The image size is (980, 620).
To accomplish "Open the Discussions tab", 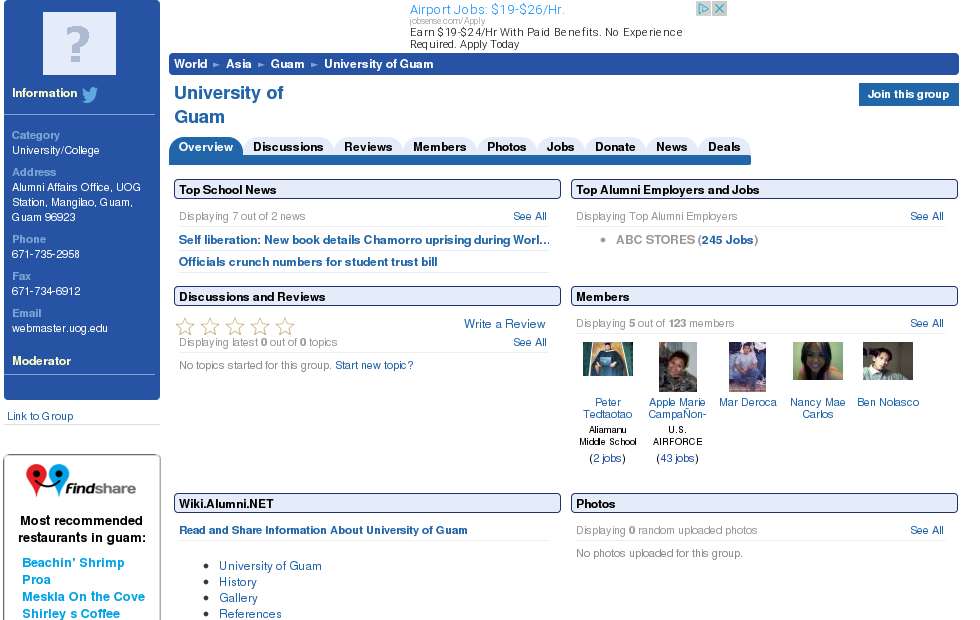I will (288, 147).
